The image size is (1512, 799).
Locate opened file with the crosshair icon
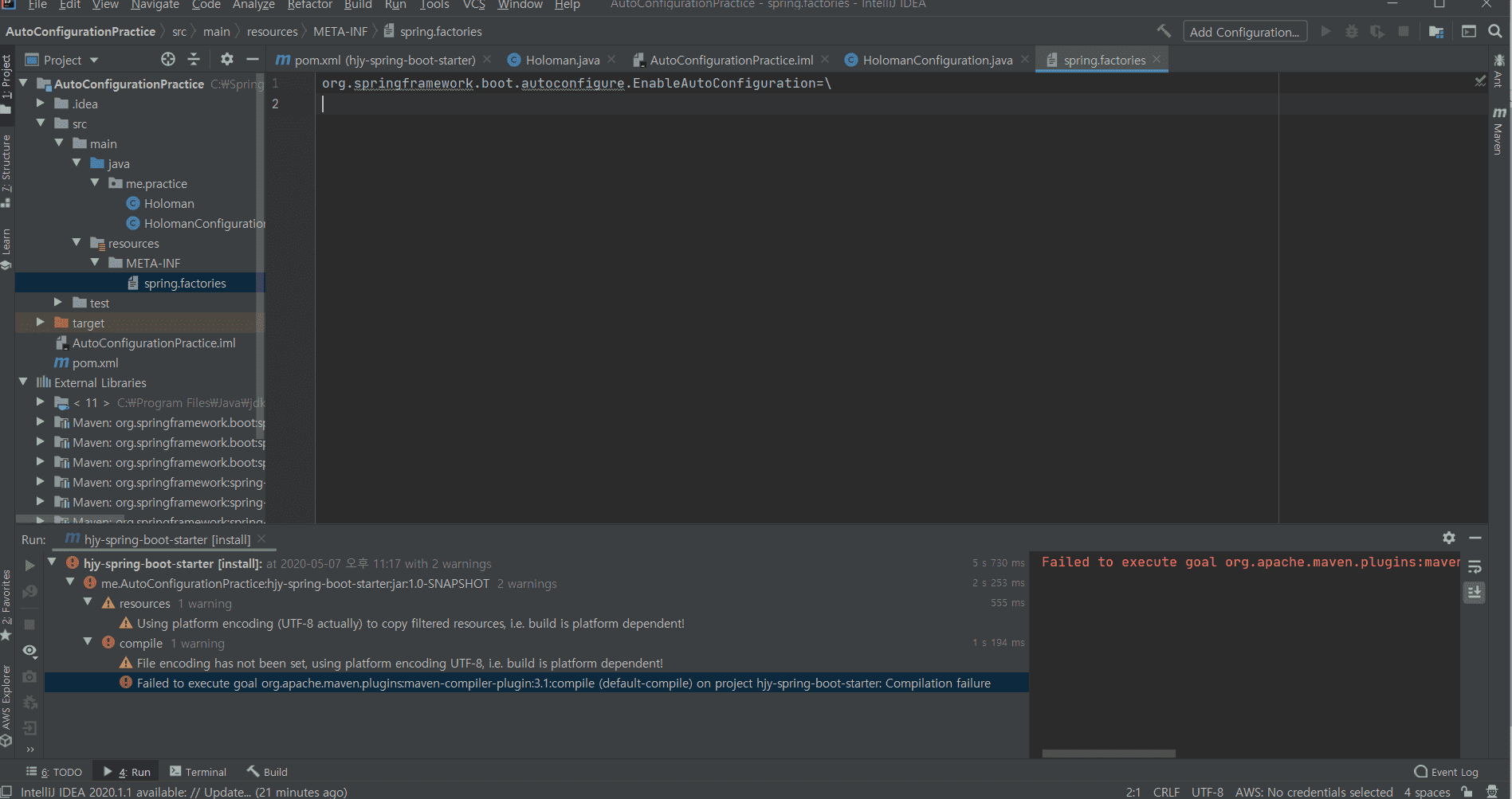tap(167, 59)
